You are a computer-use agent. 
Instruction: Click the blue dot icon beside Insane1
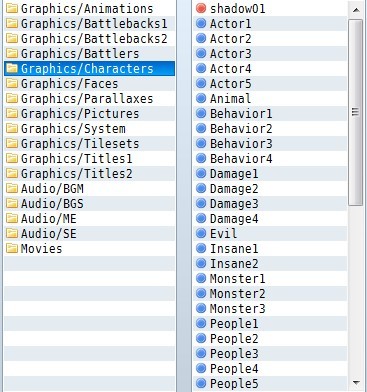click(201, 248)
